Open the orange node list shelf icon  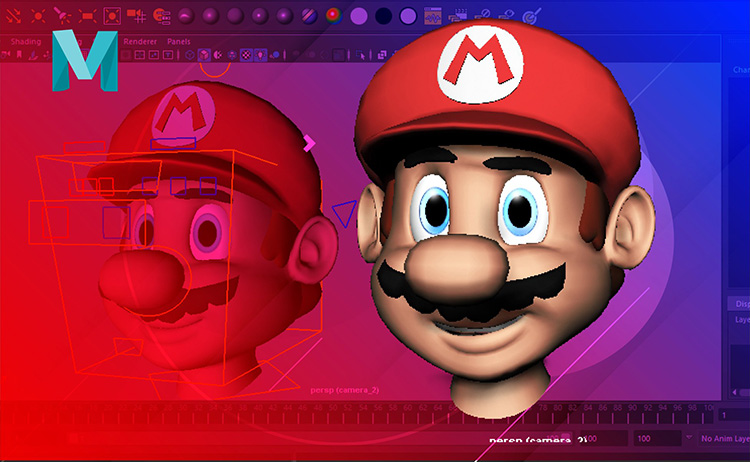pyautogui.click(x=162, y=16)
